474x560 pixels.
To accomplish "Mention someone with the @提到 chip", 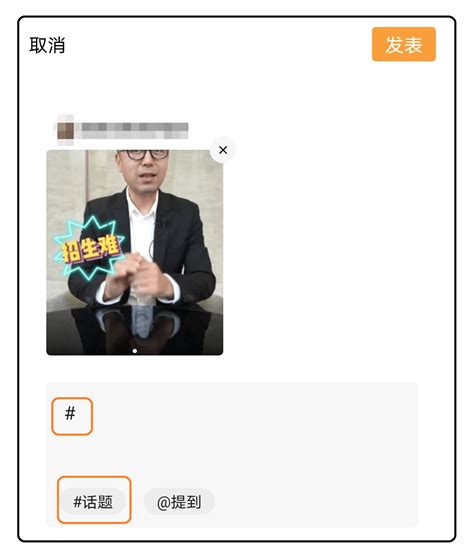I will [179, 502].
